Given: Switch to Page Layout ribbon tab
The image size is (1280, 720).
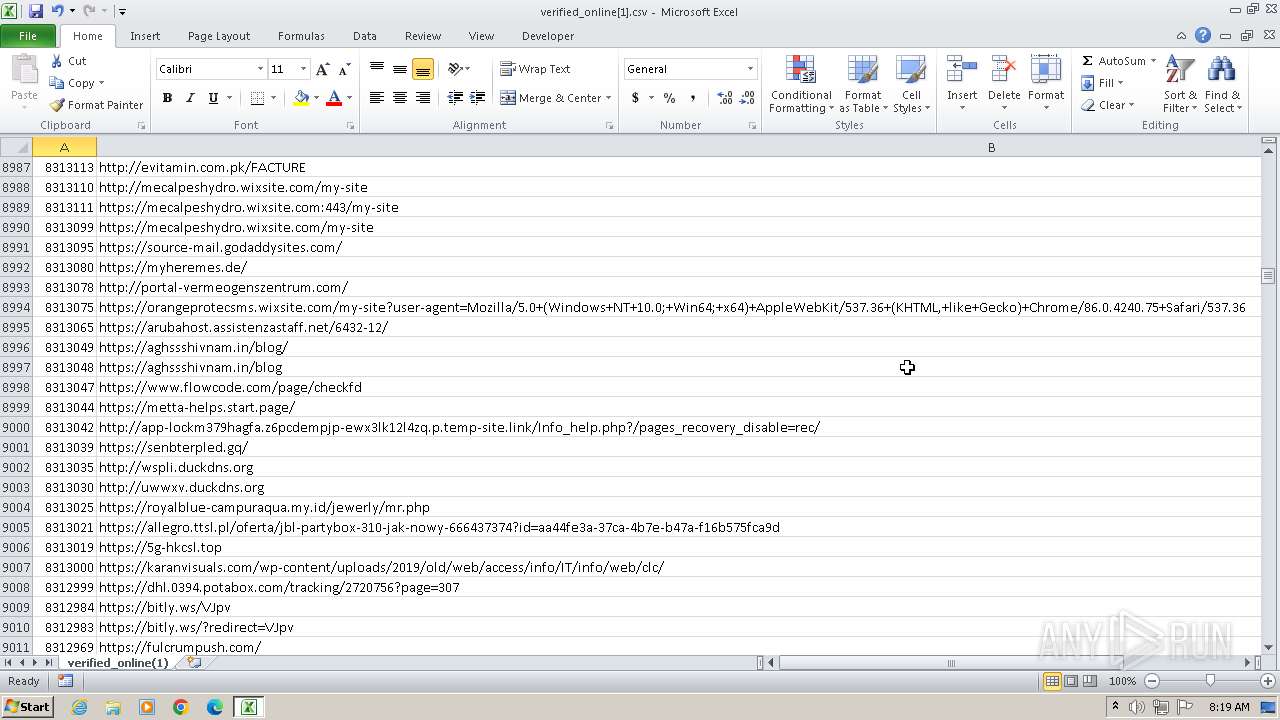Looking at the screenshot, I should coord(219,36).
